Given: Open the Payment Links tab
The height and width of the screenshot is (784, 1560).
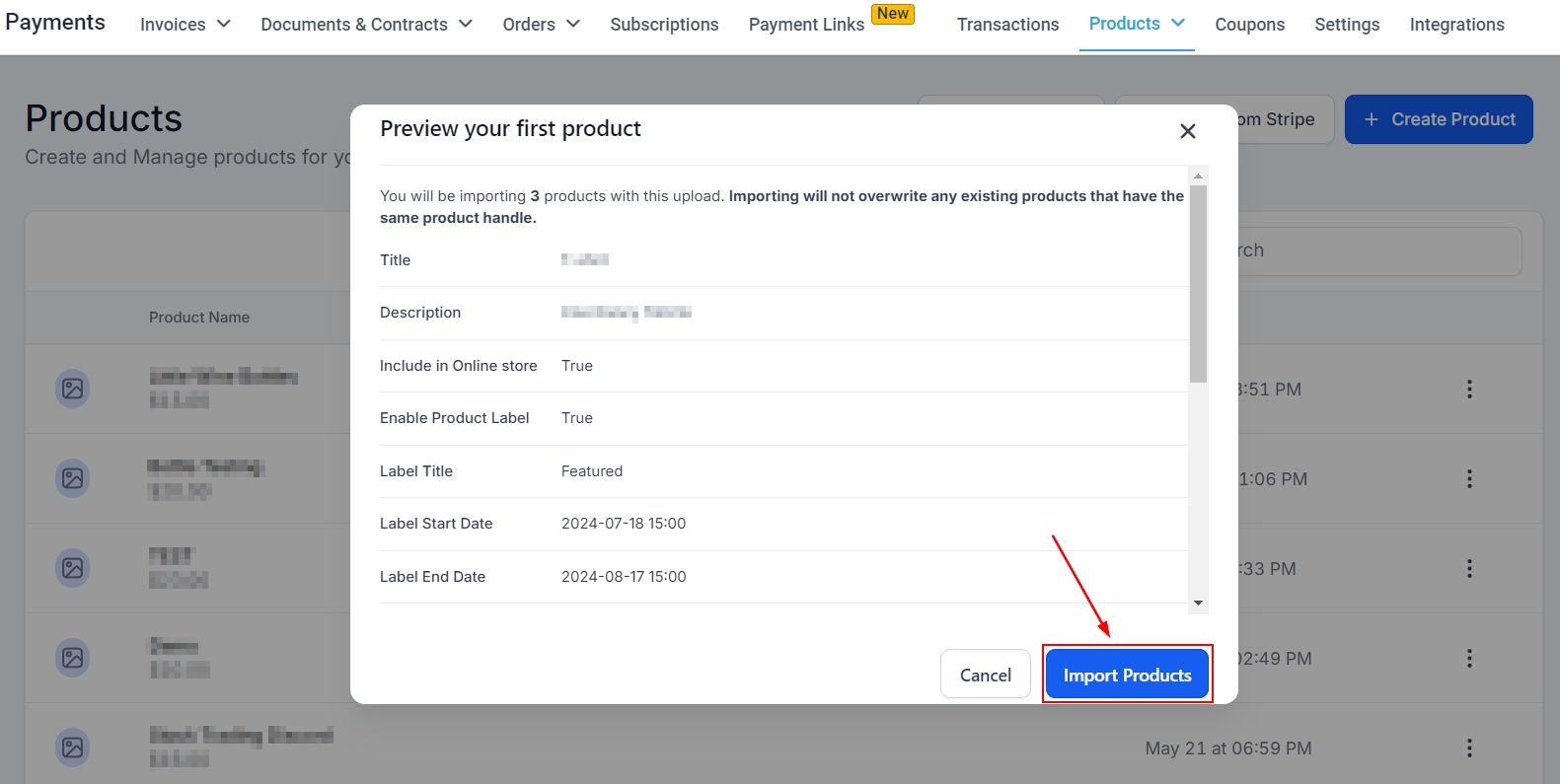Looking at the screenshot, I should (806, 25).
